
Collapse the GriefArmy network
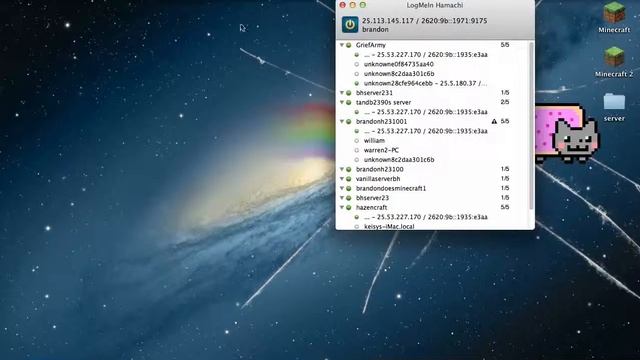pos(342,45)
